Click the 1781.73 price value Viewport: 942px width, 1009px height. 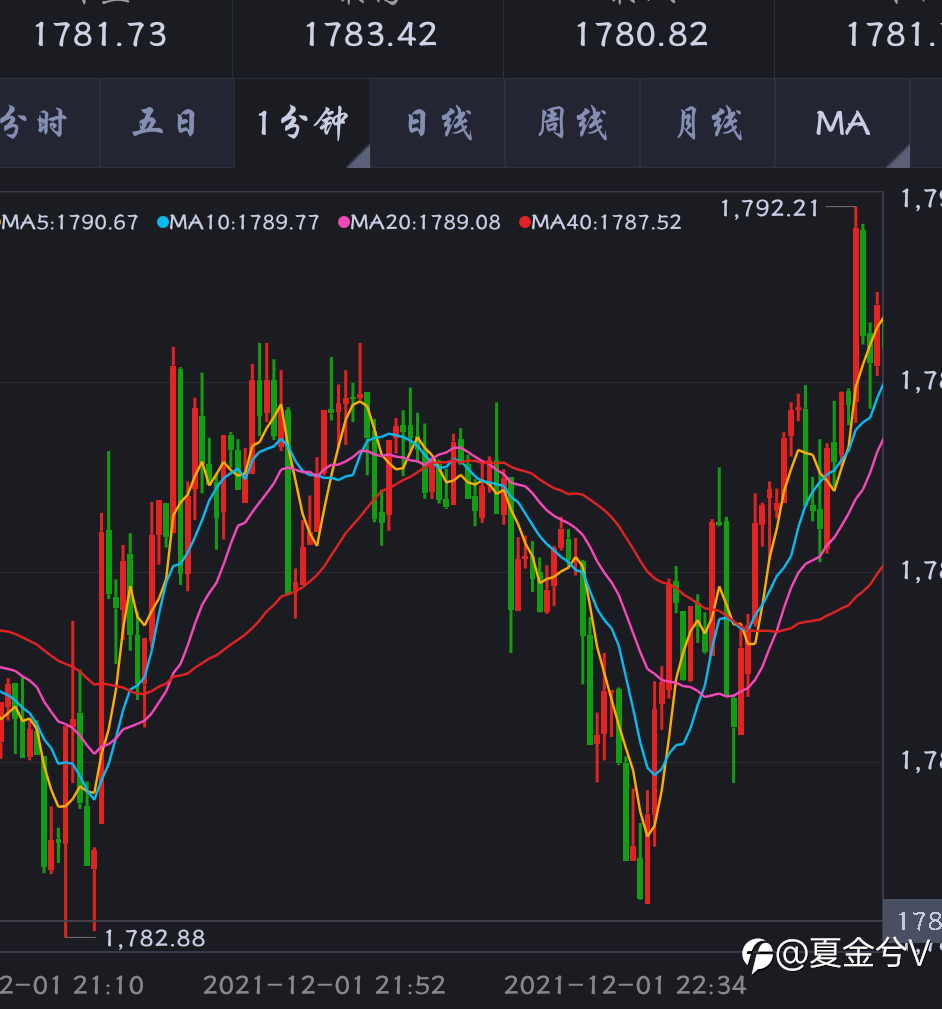100,35
